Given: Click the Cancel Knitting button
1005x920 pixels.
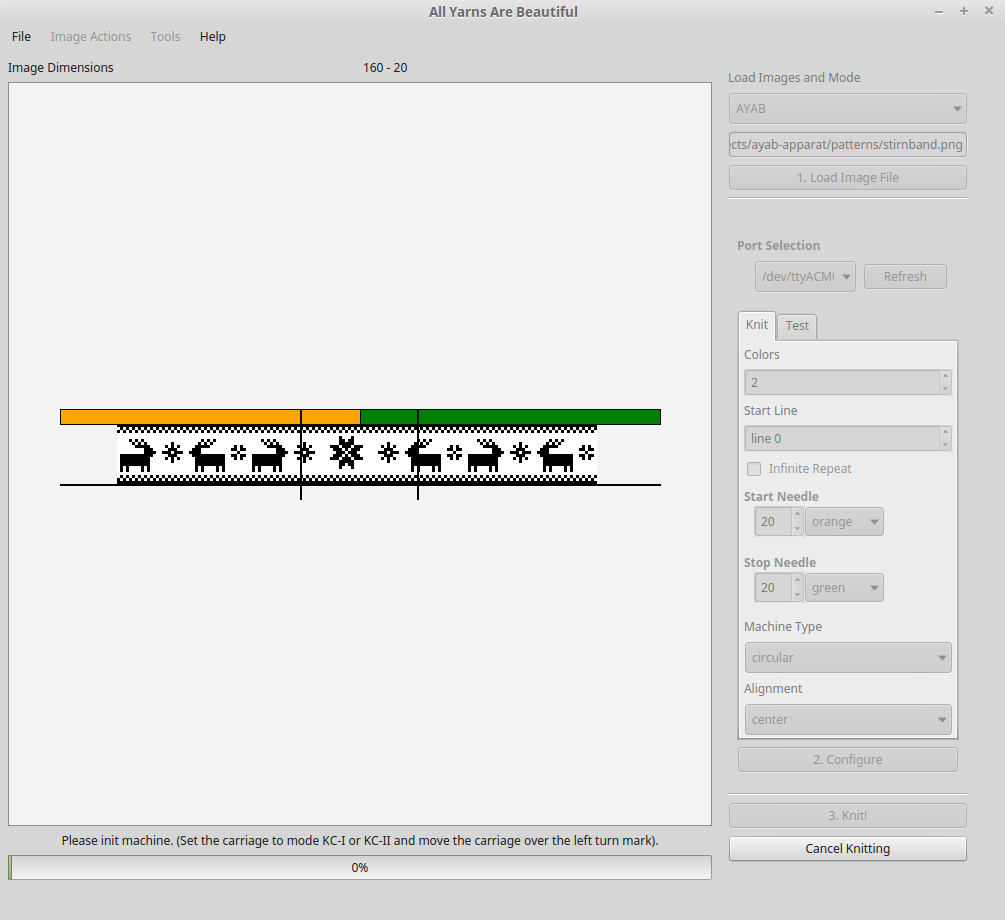Looking at the screenshot, I should [x=847, y=849].
